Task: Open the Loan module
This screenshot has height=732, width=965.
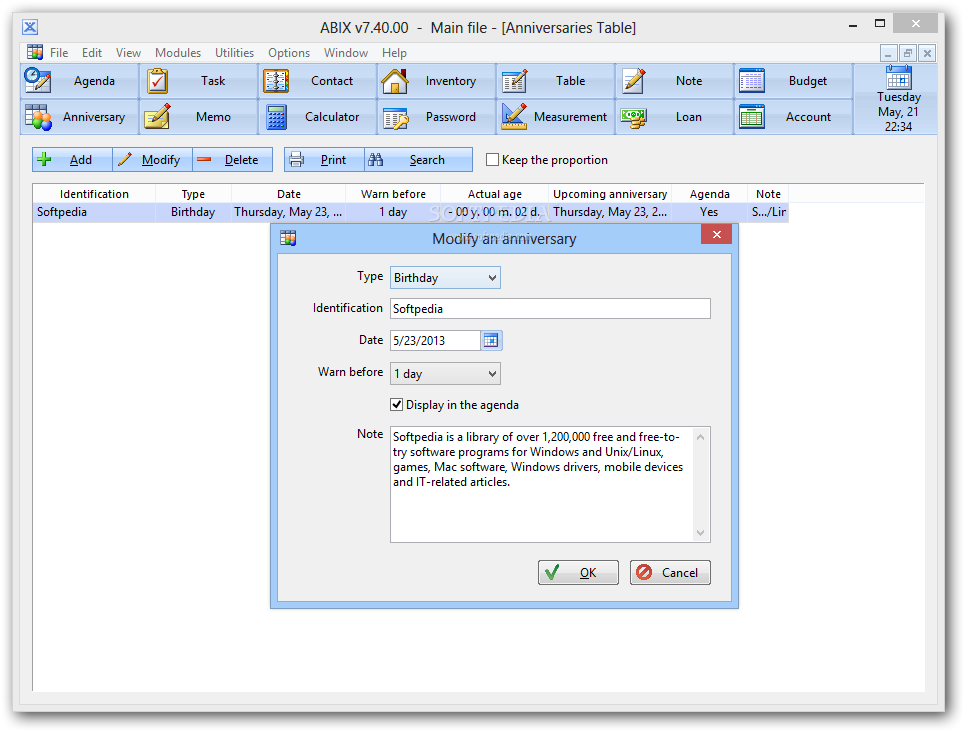Action: coord(673,117)
